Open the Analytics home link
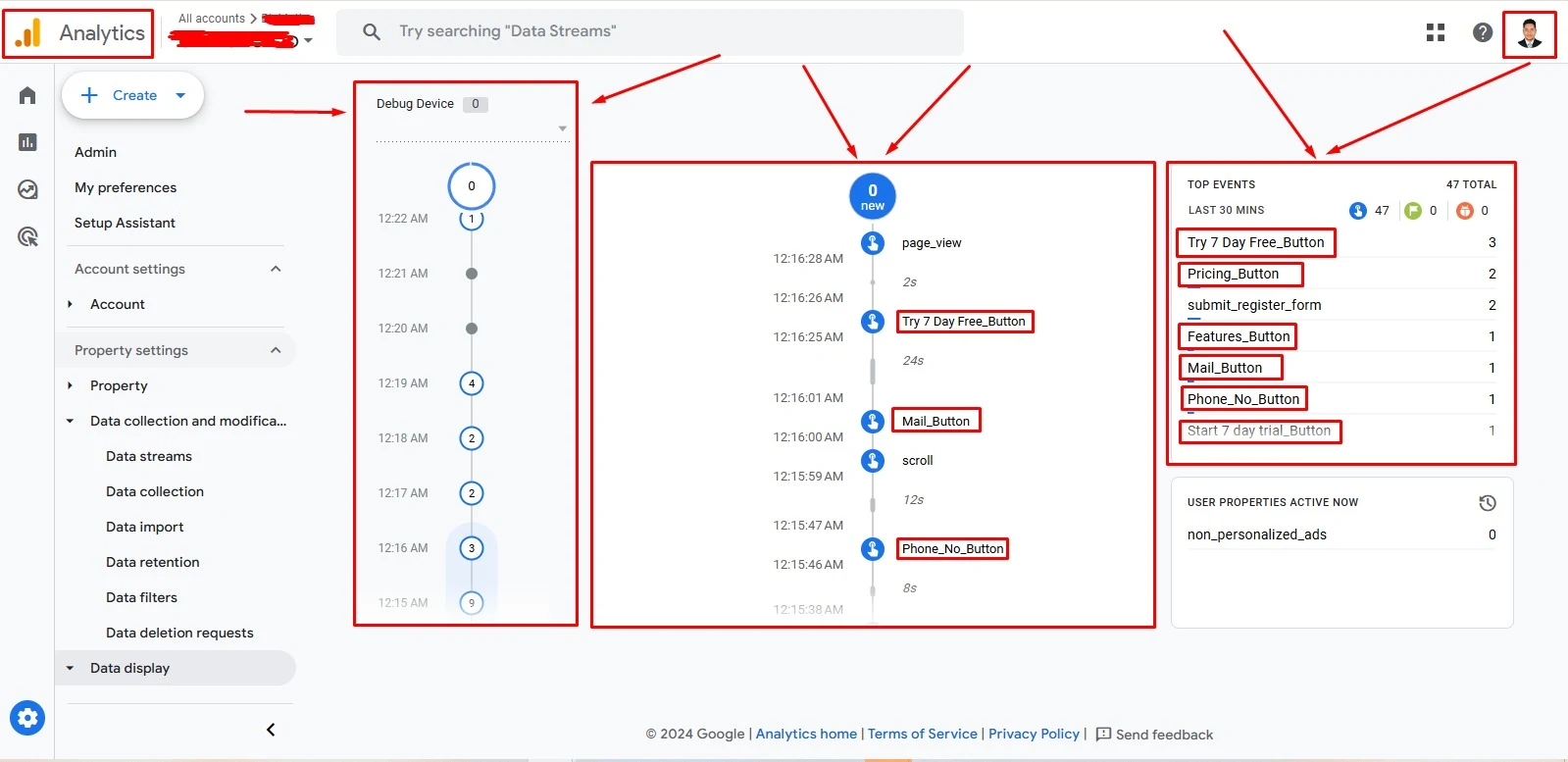The width and height of the screenshot is (1568, 762). 806,734
